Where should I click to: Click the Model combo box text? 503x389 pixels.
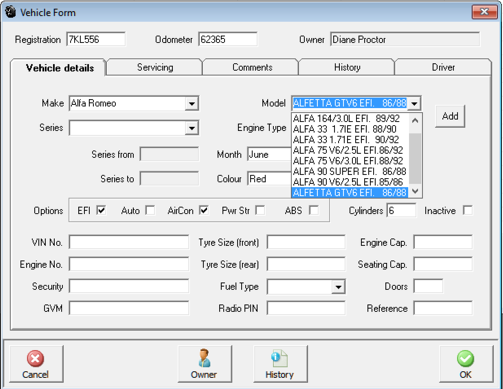350,103
